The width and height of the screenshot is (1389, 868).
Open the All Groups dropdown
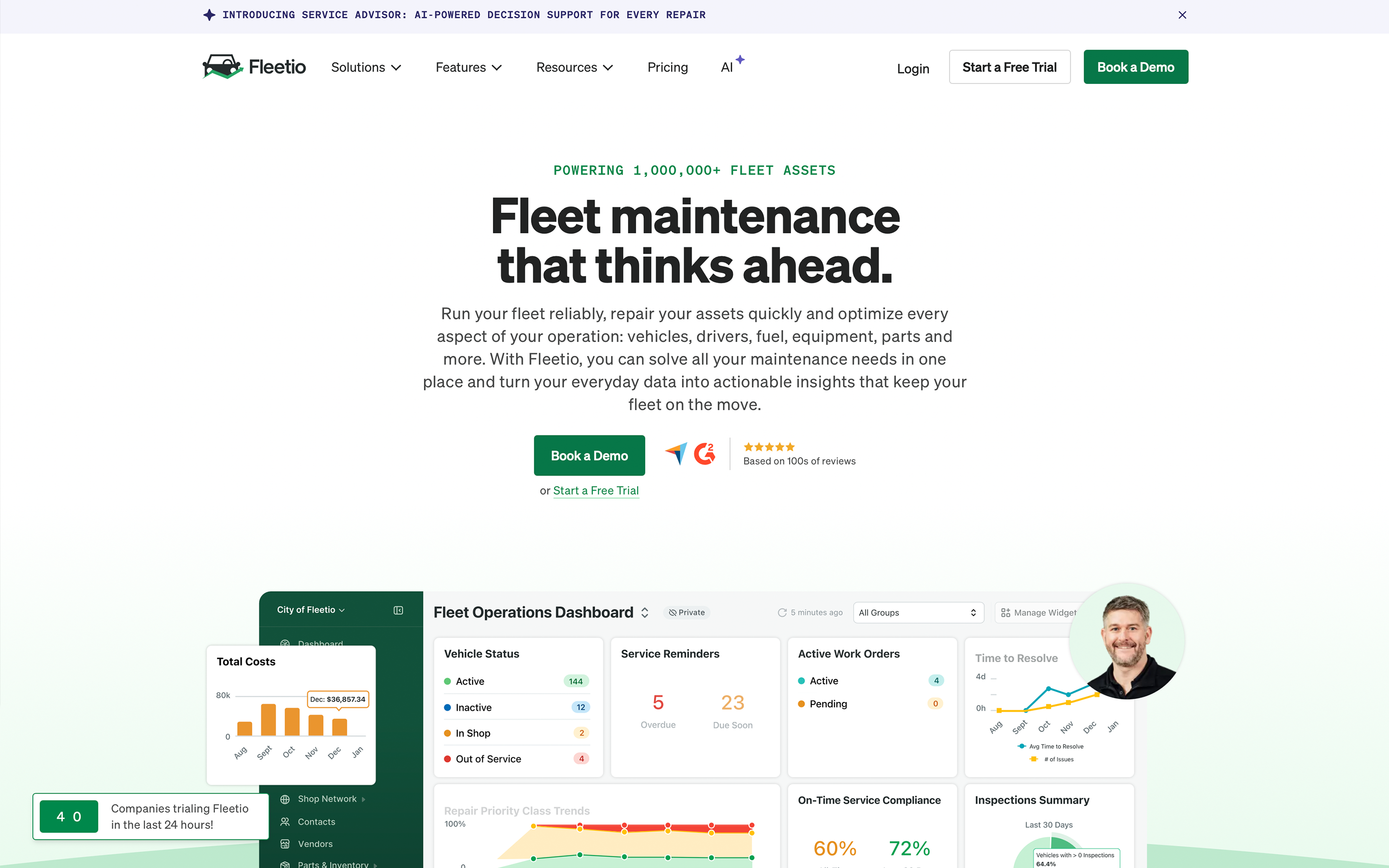point(917,612)
